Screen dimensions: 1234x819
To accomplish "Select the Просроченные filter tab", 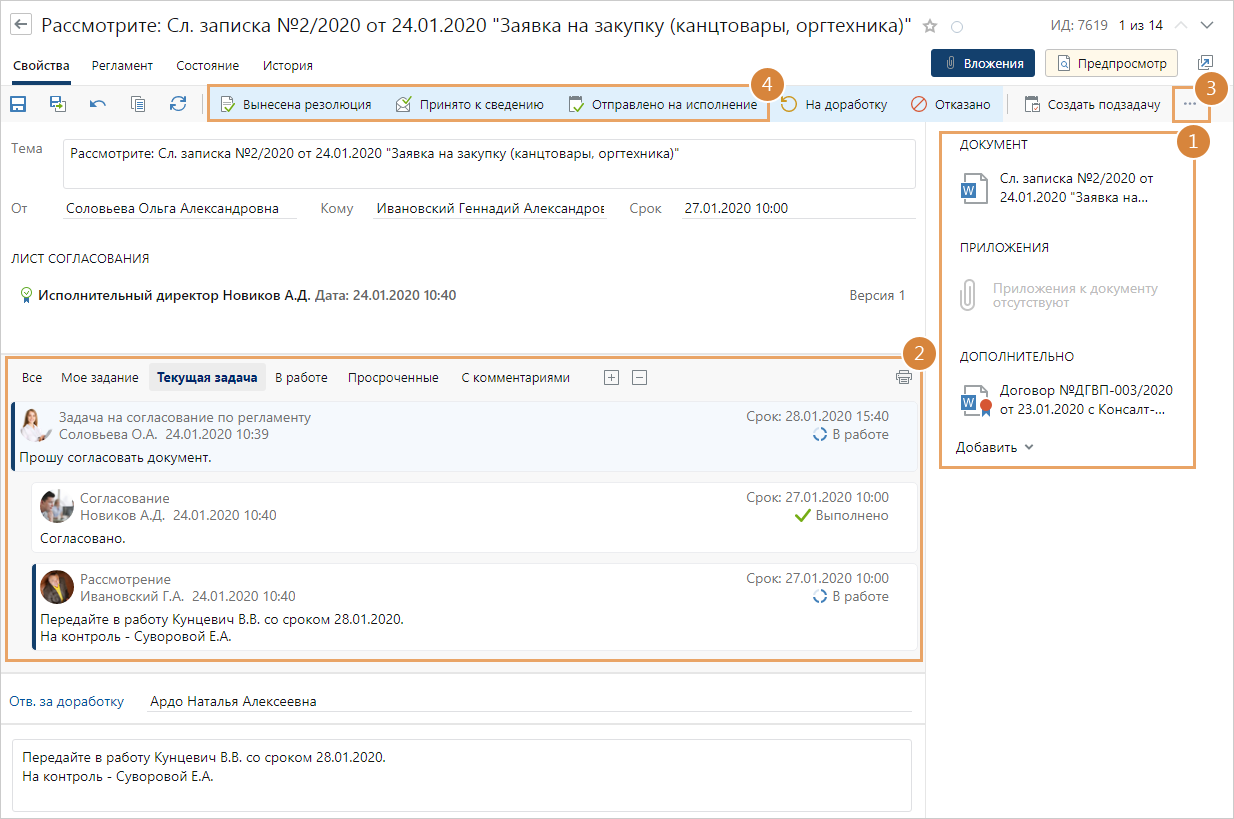I will 393,378.
